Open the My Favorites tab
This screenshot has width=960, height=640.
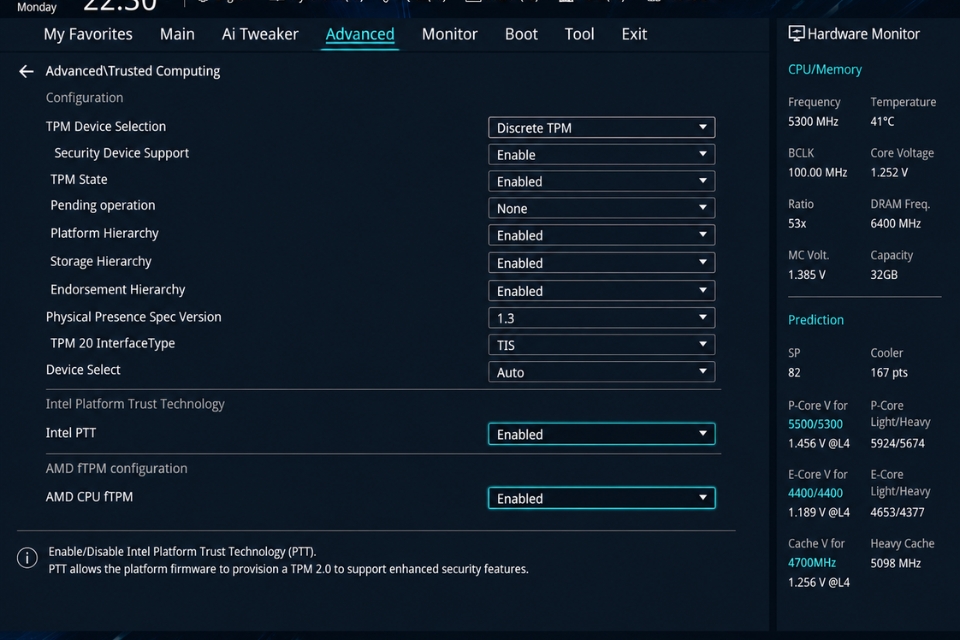pyautogui.click(x=88, y=34)
